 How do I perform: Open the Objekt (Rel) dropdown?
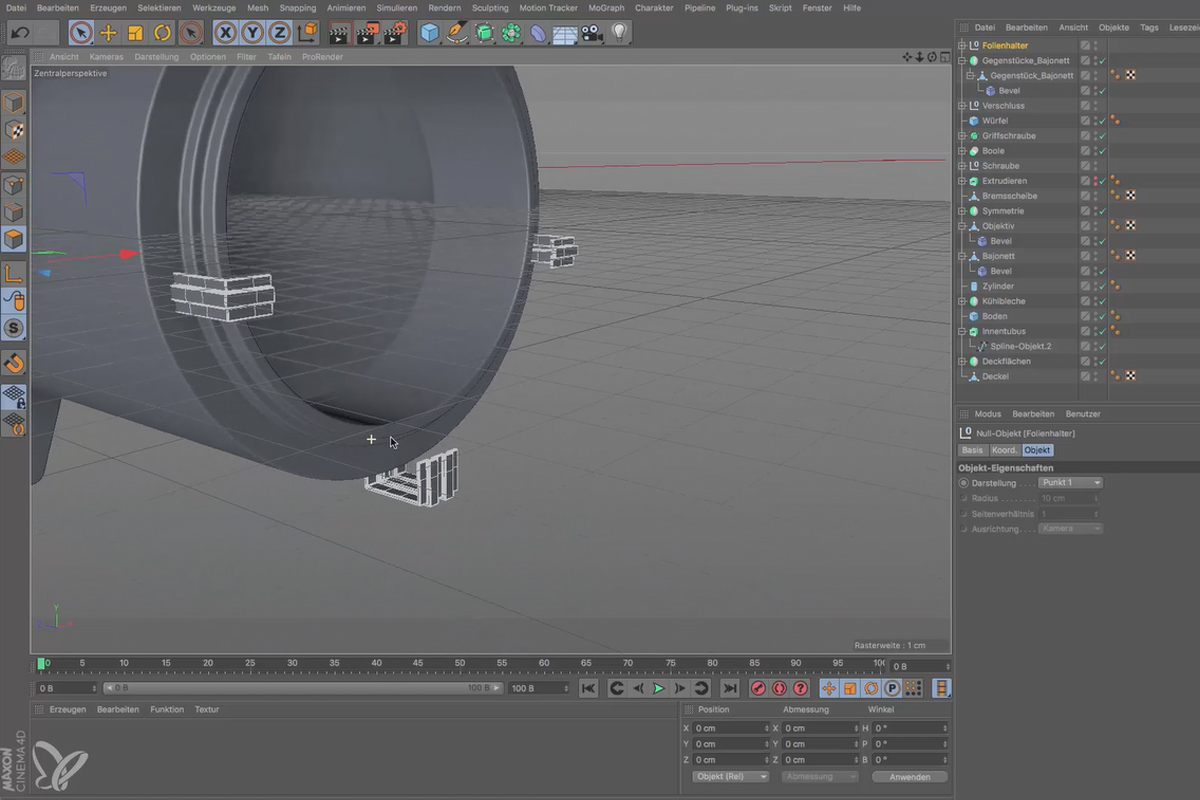coord(730,777)
